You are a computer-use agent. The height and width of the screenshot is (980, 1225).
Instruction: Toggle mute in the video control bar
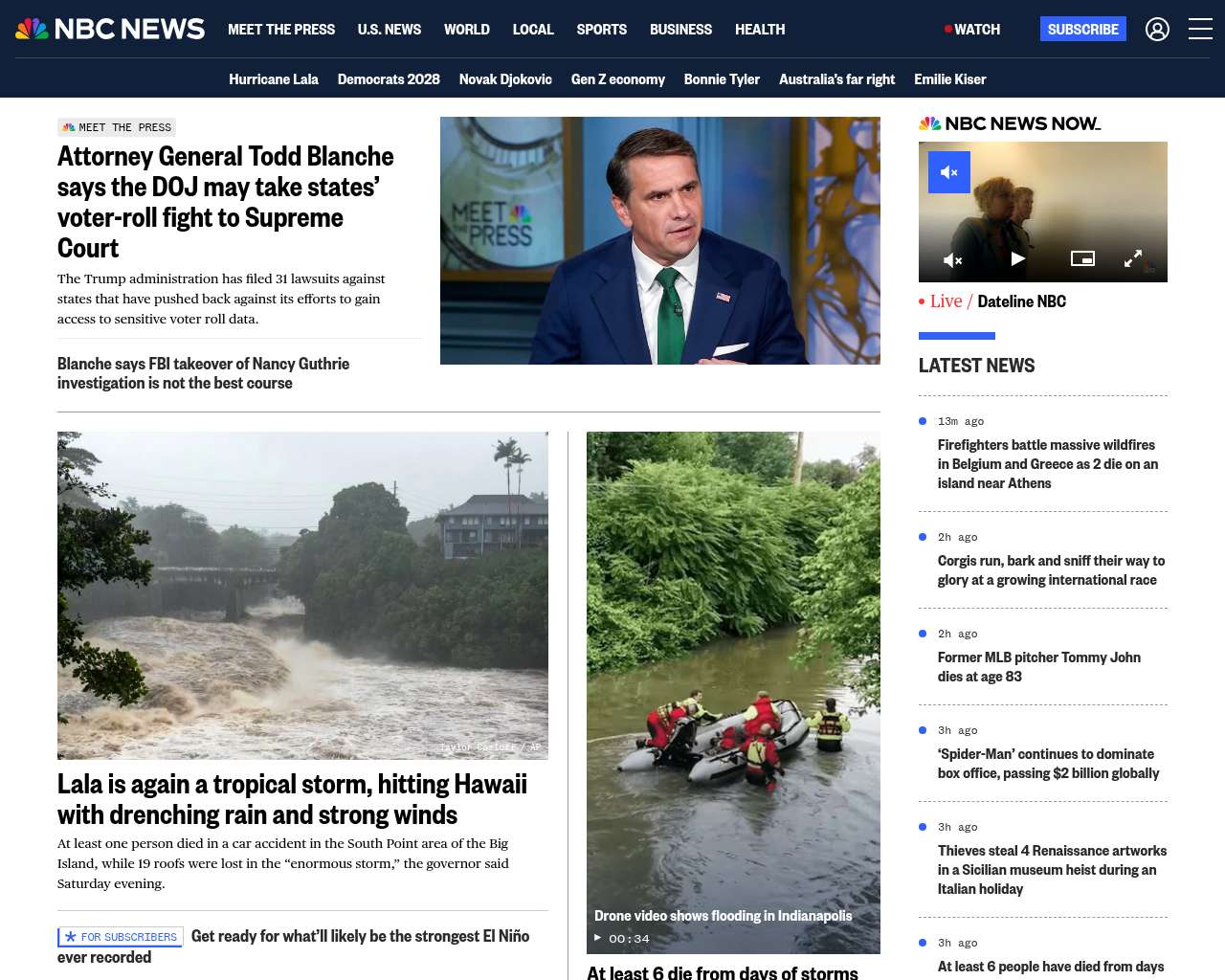[953, 259]
